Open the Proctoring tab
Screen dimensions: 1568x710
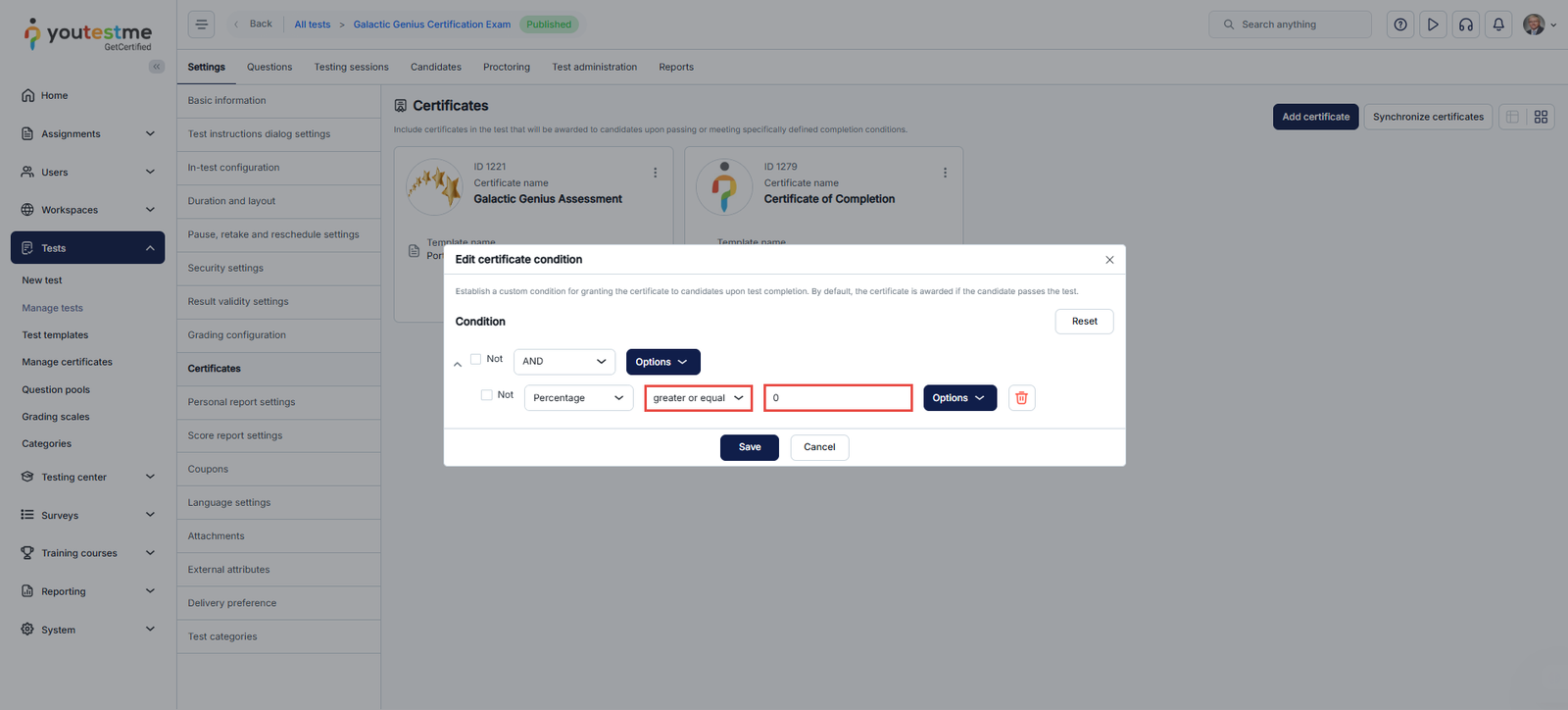pyautogui.click(x=506, y=68)
